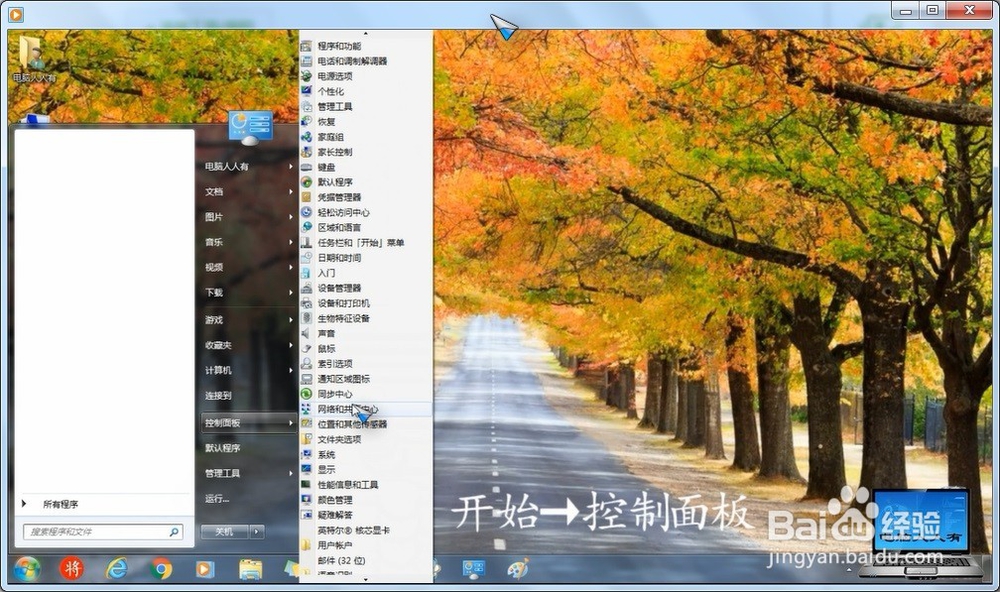This screenshot has height=592, width=1000.
Task: Click the 关机 shut down button
Action: (x=224, y=531)
